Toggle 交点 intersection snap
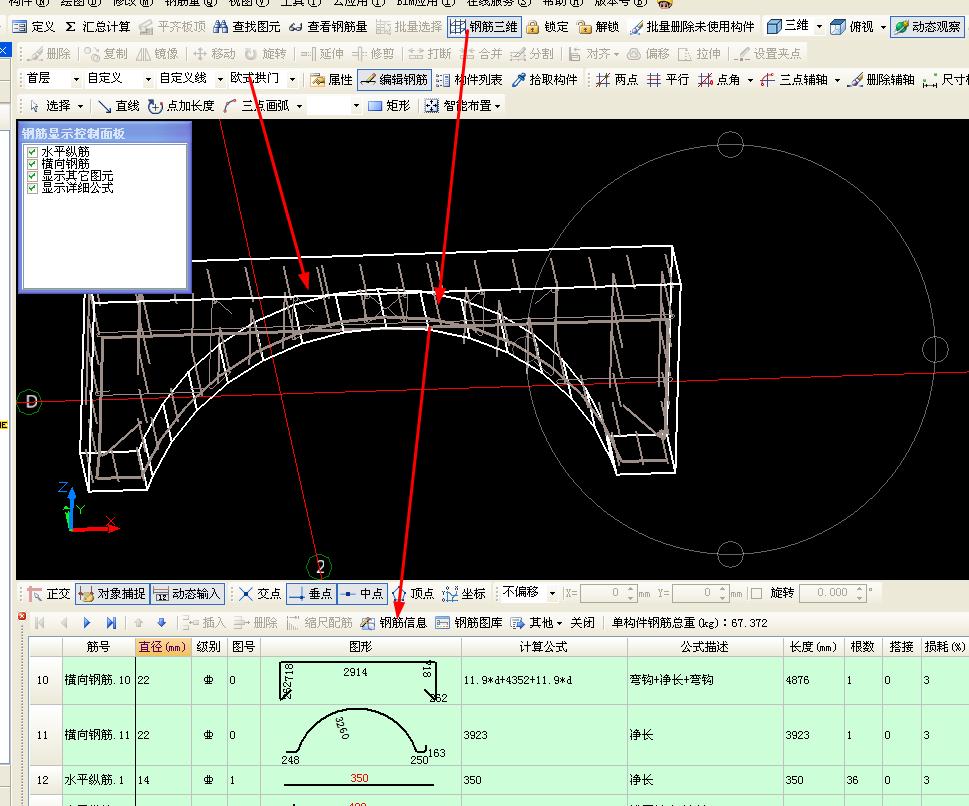969x806 pixels. (260, 593)
